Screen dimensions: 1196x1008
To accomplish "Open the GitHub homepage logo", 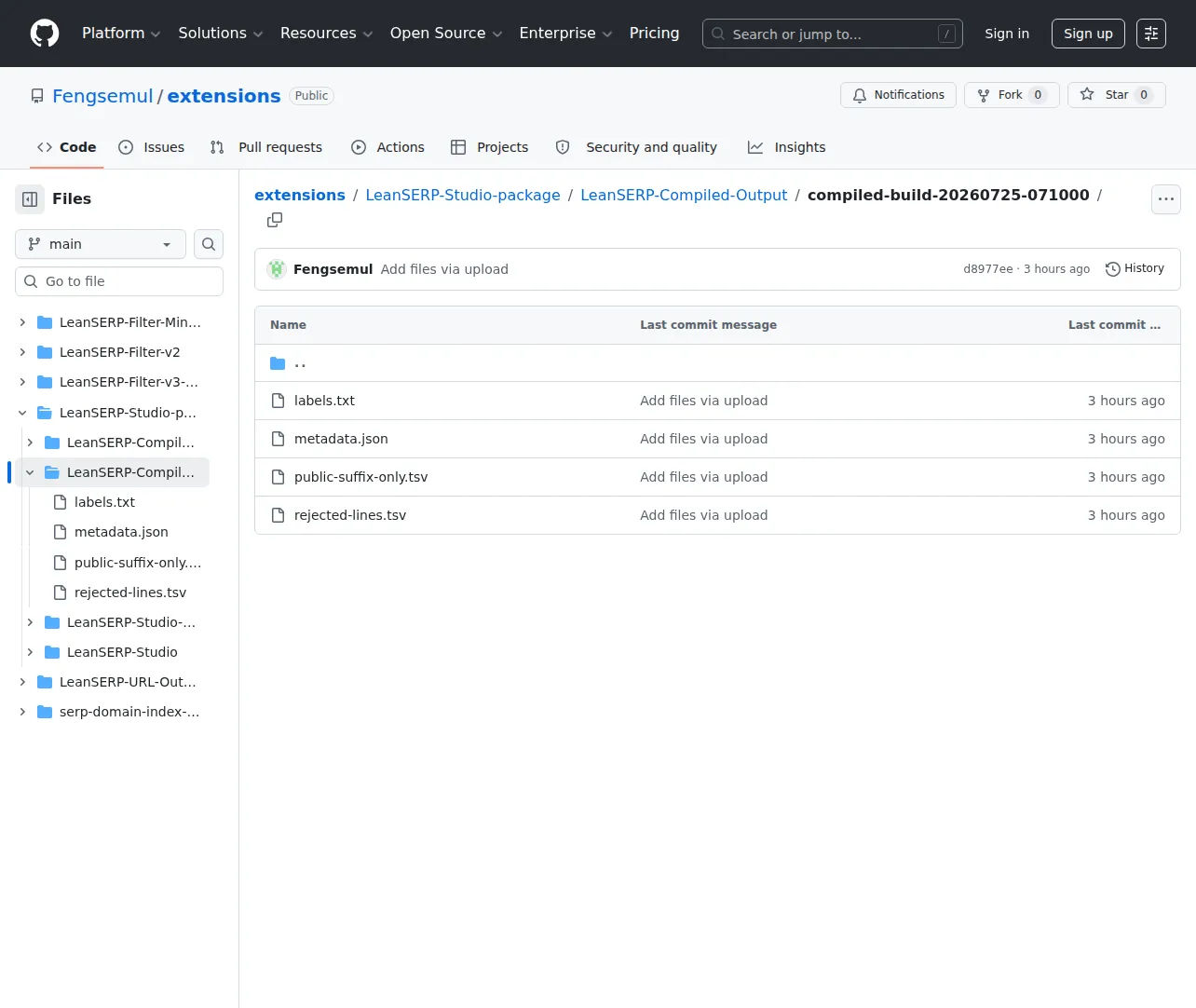I will (x=45, y=34).
